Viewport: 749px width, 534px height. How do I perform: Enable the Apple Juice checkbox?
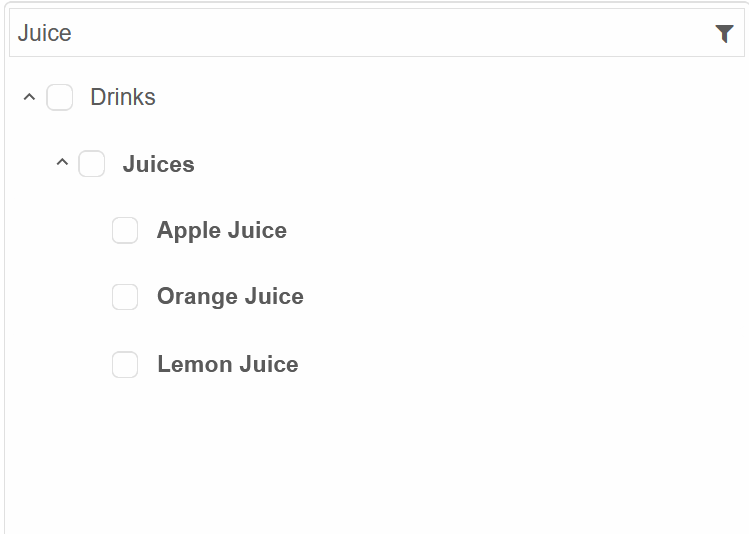[125, 230]
